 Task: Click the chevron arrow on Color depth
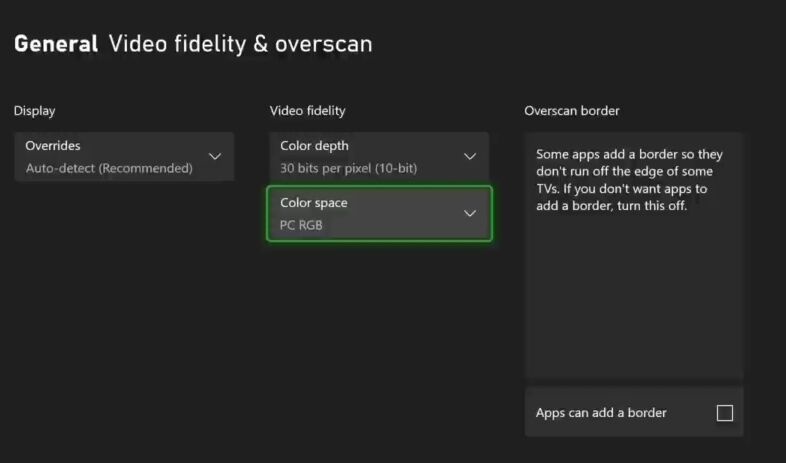[x=470, y=157]
